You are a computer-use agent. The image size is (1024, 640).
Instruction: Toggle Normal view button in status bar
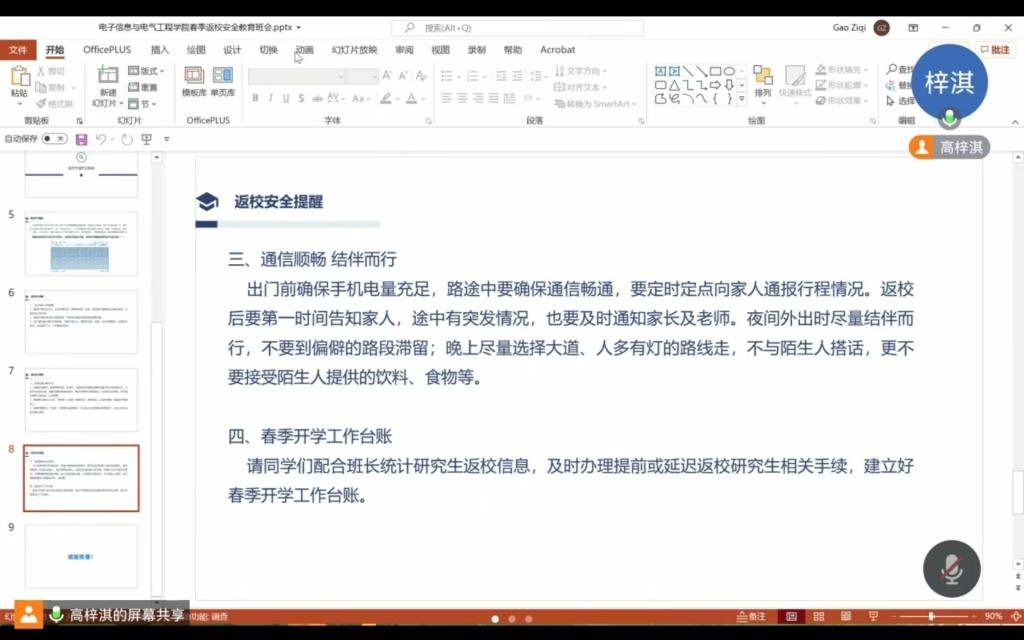point(791,616)
